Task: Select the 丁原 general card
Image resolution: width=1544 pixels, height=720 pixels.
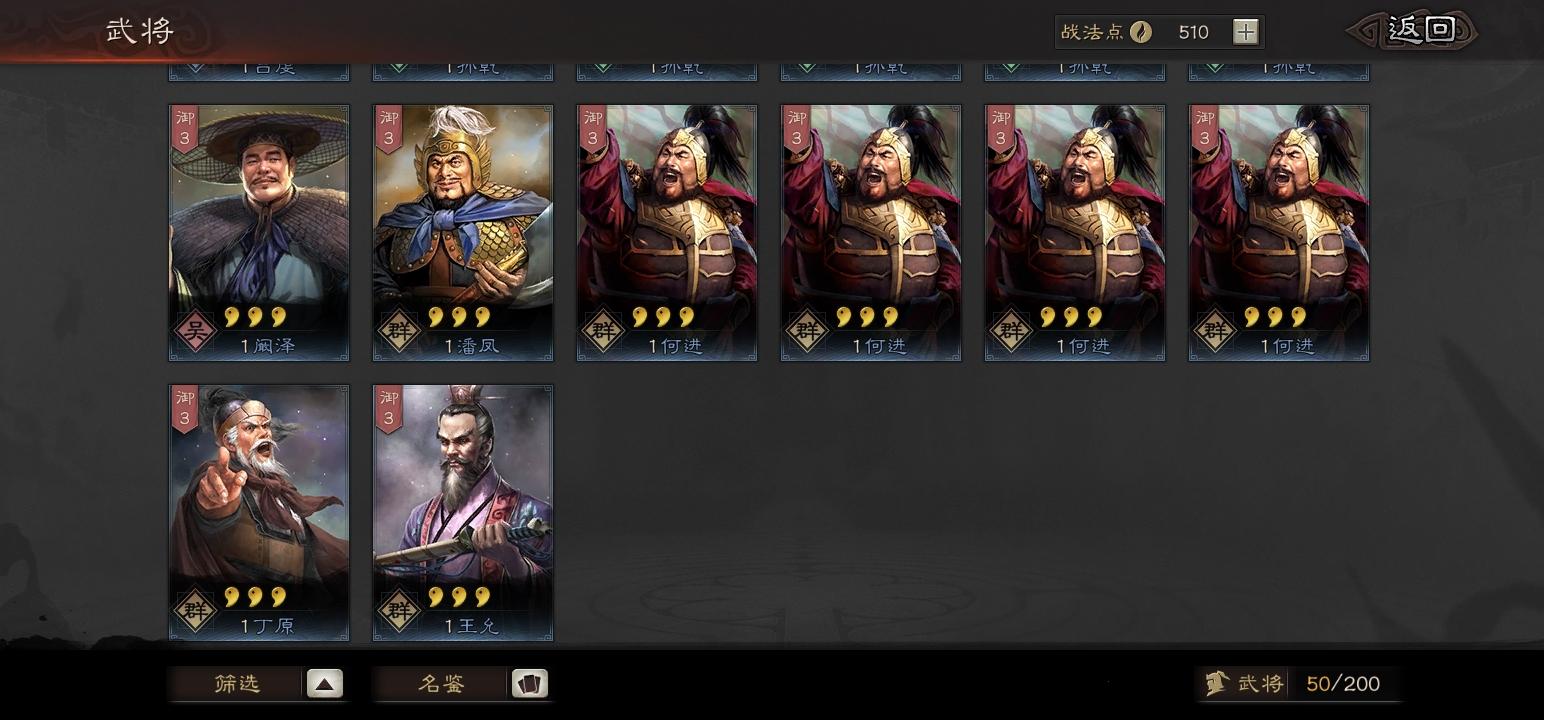Action: [x=259, y=513]
